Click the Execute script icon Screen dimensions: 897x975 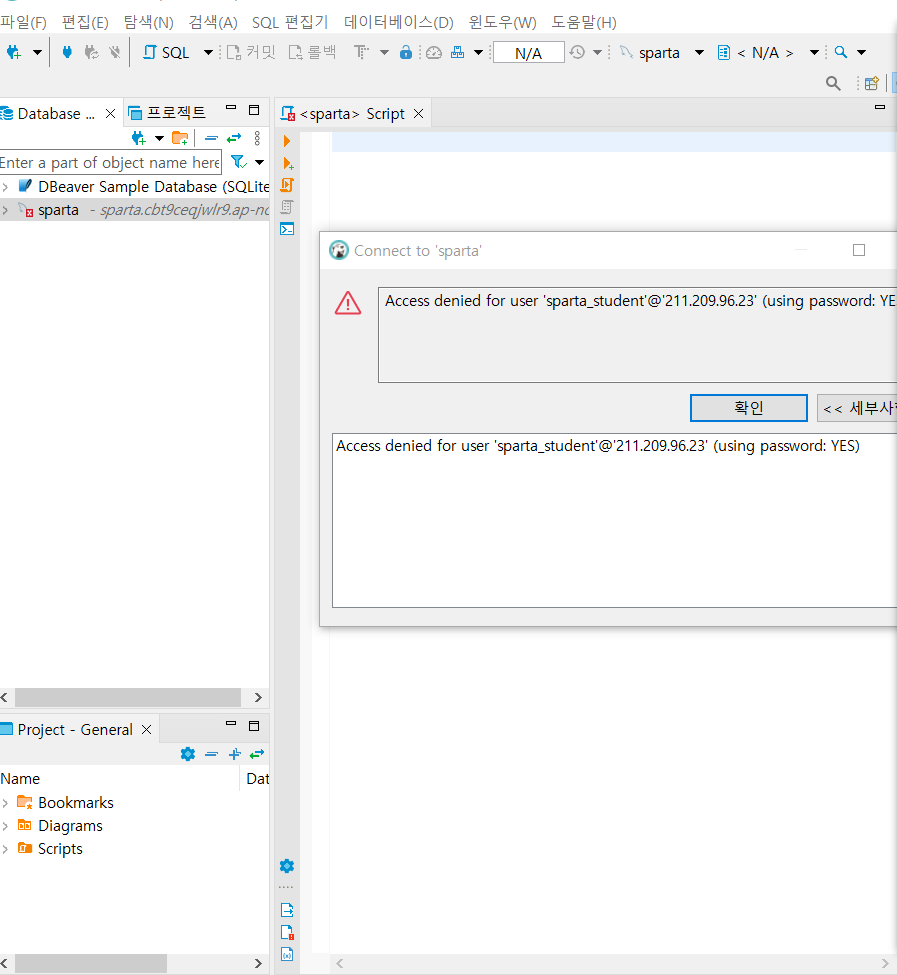pyautogui.click(x=287, y=185)
